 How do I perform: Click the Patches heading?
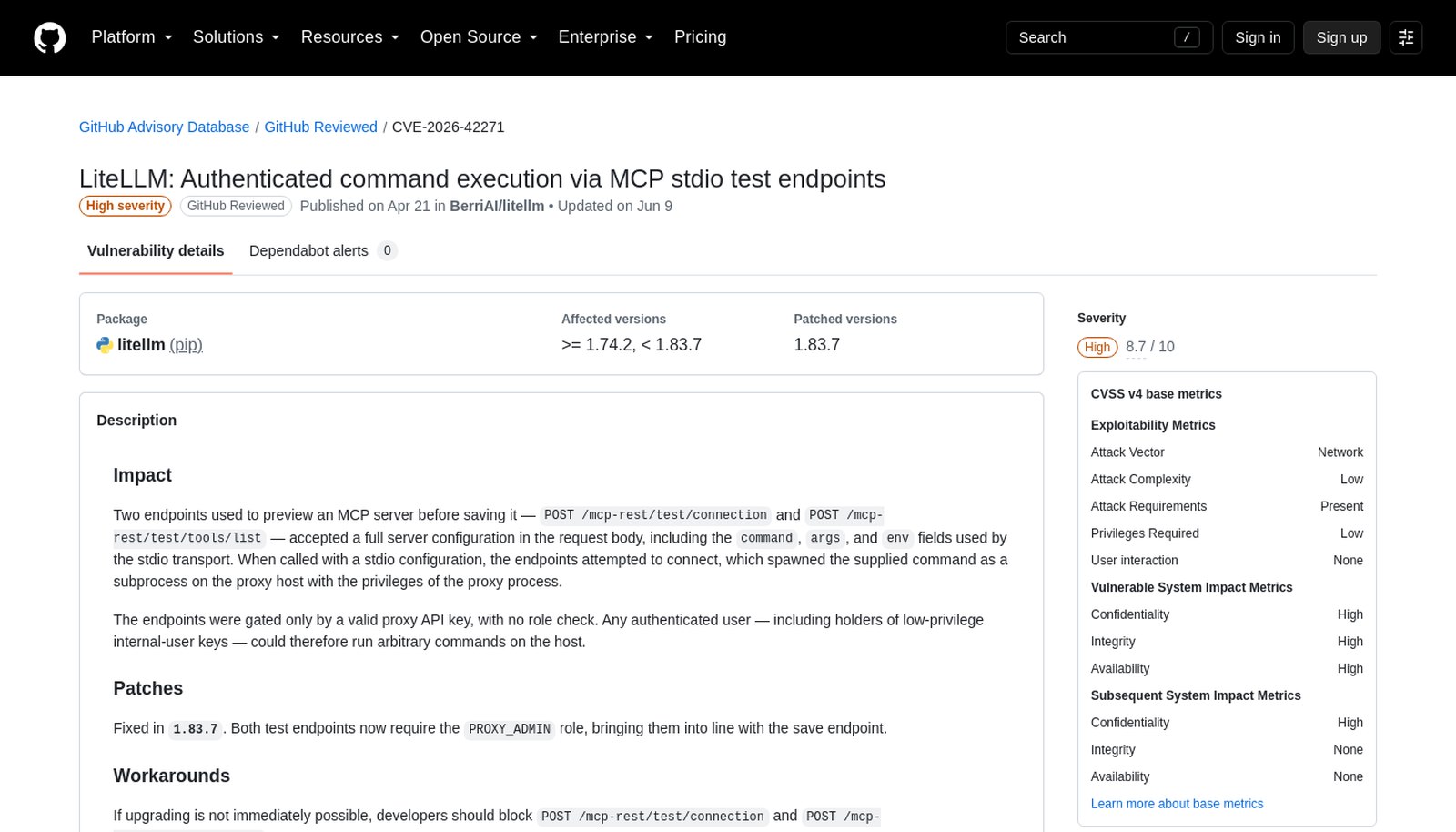coord(148,688)
